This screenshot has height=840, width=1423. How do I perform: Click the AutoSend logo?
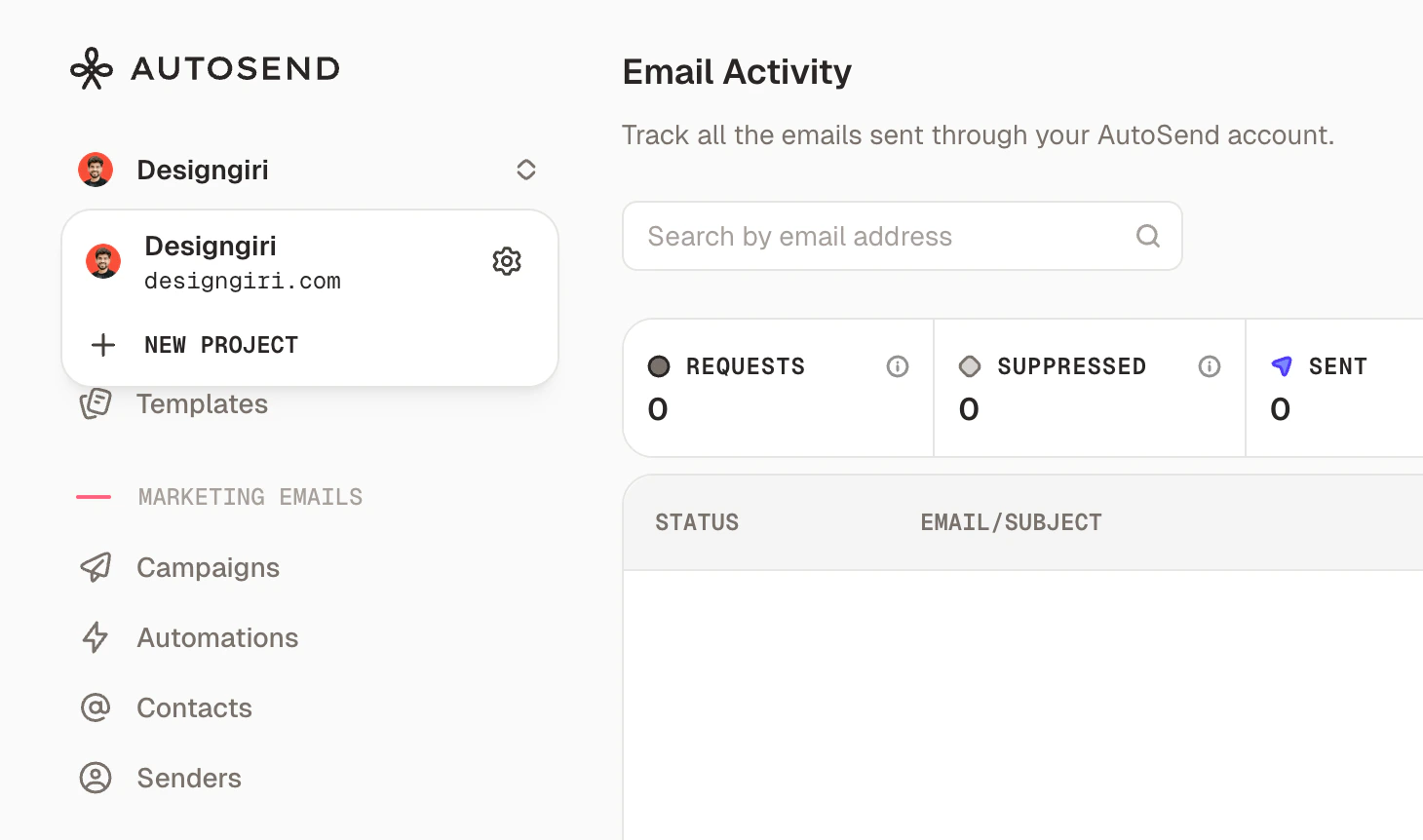point(204,67)
